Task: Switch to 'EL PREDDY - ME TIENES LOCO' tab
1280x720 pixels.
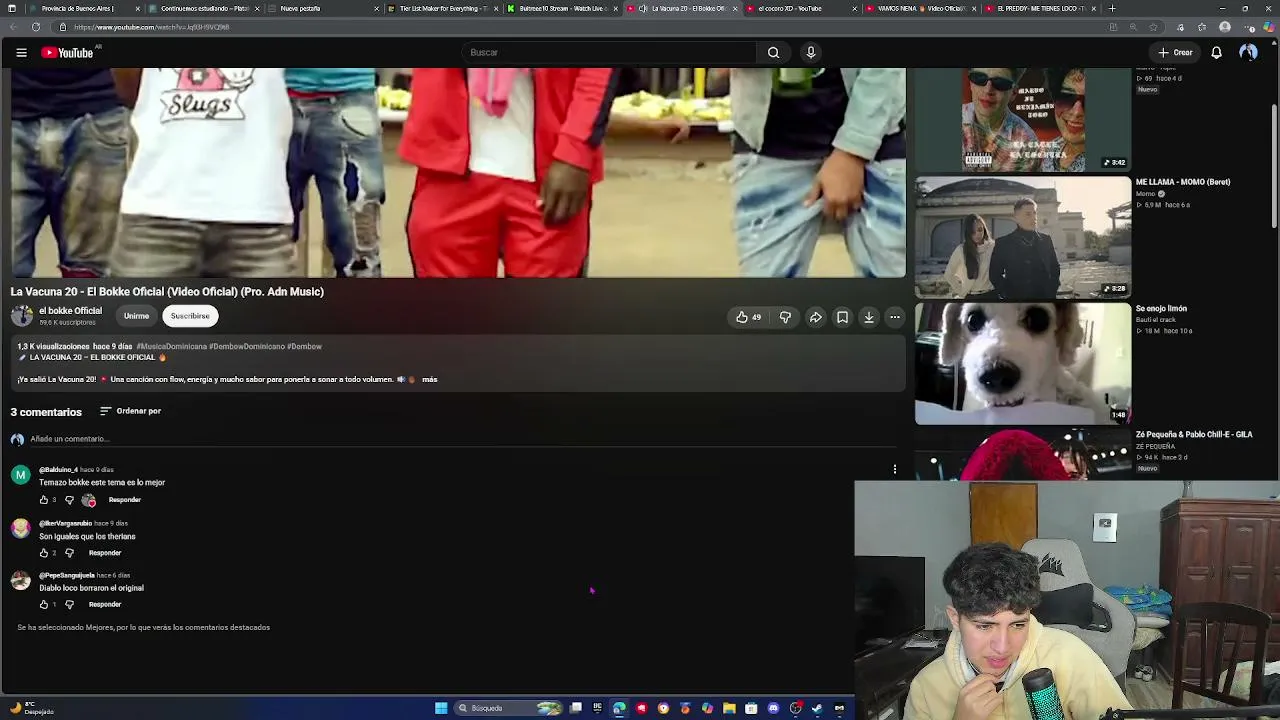Action: [1041, 9]
